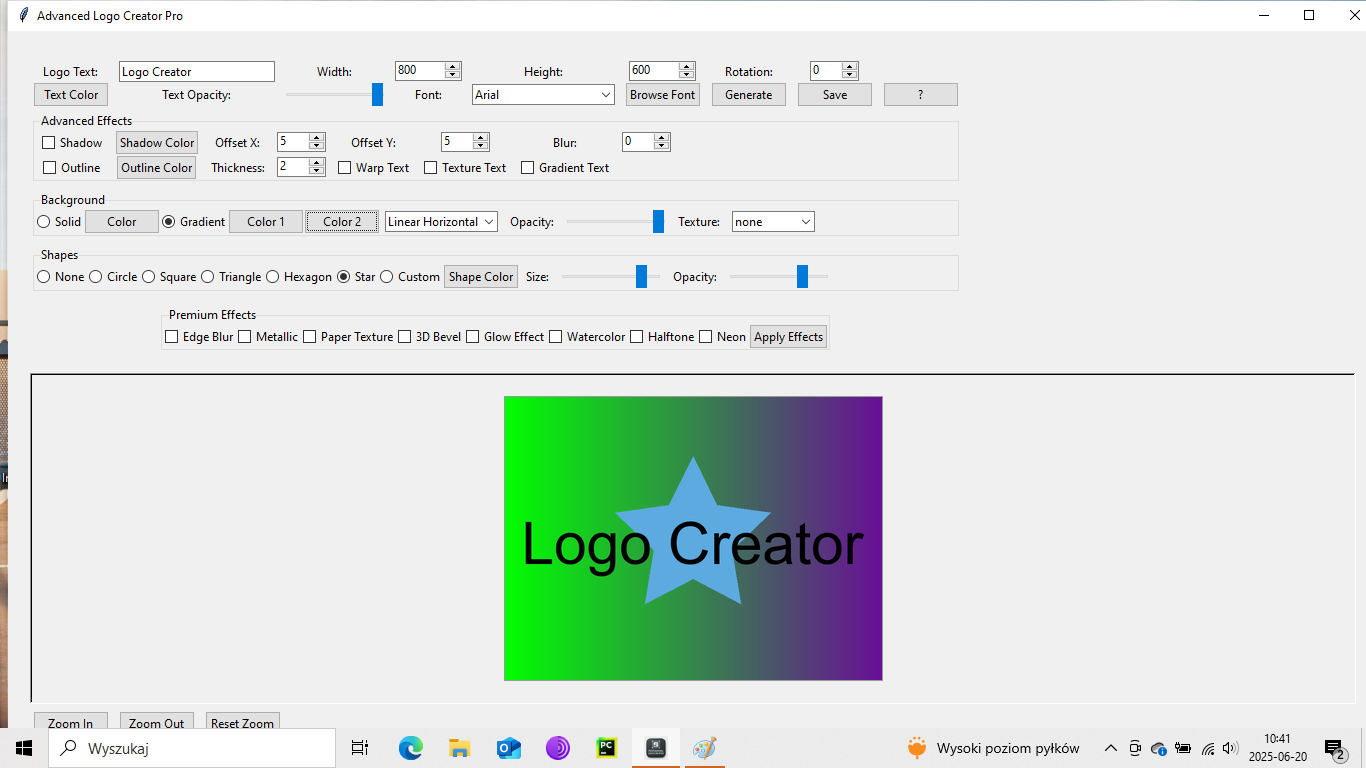This screenshot has width=1366, height=768.
Task: Click the Save button
Action: pos(835,95)
